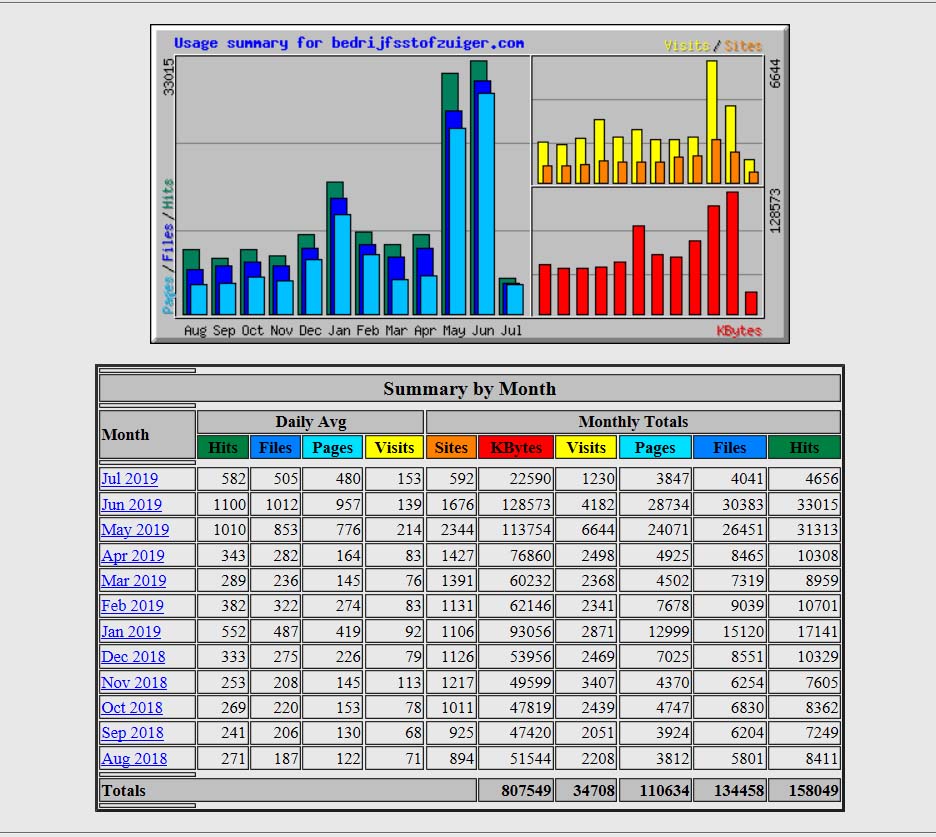Open the Jun 2019 monthly statistics link

coord(131,504)
